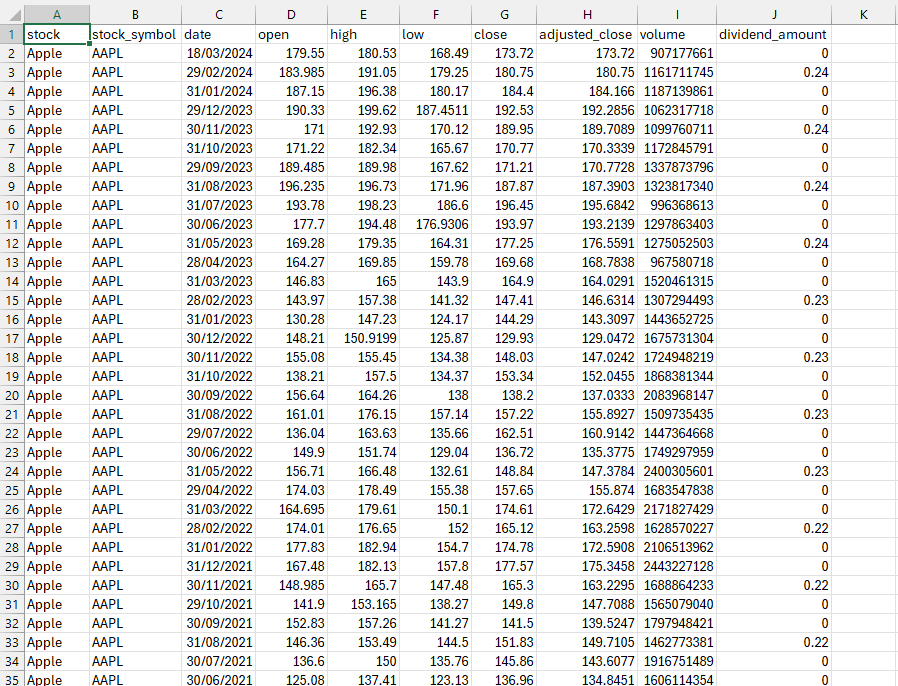Image resolution: width=898 pixels, height=686 pixels.
Task: Select high value 165 in row 14
Action: point(364,281)
